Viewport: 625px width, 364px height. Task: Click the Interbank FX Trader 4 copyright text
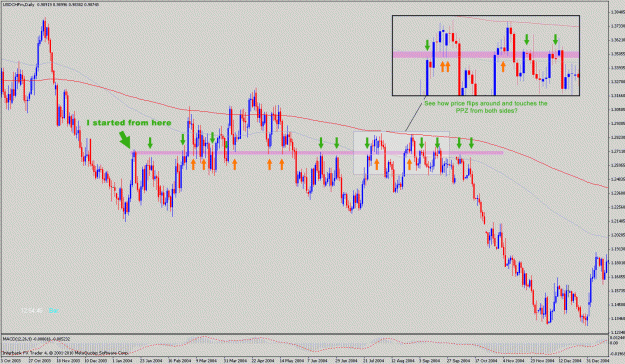click(x=65, y=353)
